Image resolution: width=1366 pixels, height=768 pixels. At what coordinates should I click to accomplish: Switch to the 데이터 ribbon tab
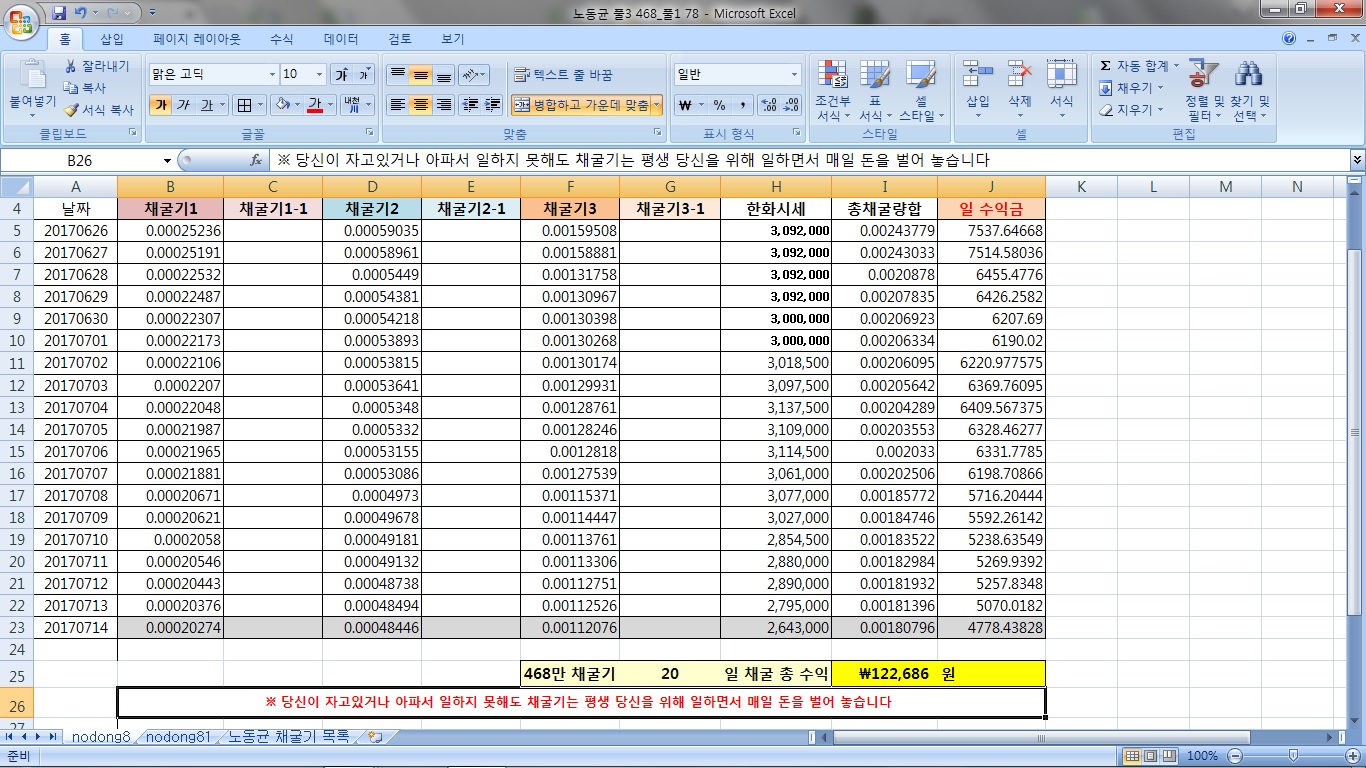pyautogui.click(x=341, y=39)
